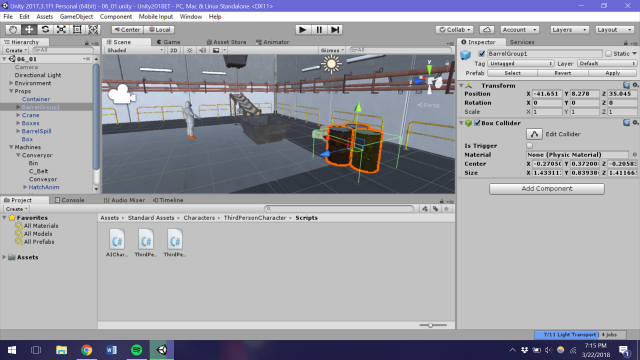
Task: Open the Layers dropdown
Action: coord(569,30)
